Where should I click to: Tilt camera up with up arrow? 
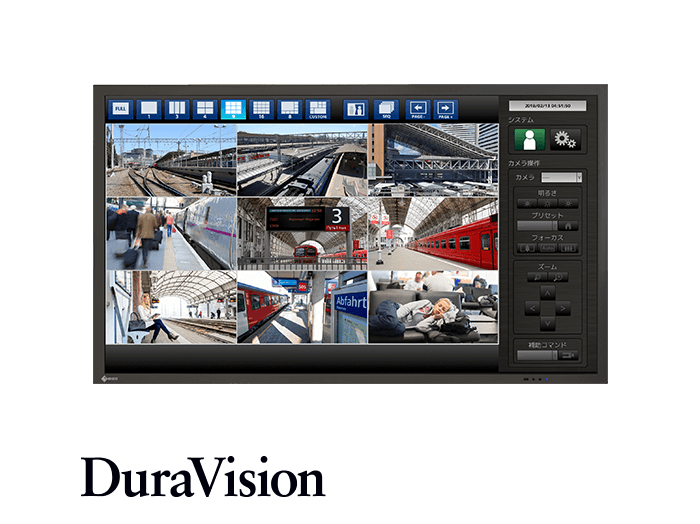(548, 293)
